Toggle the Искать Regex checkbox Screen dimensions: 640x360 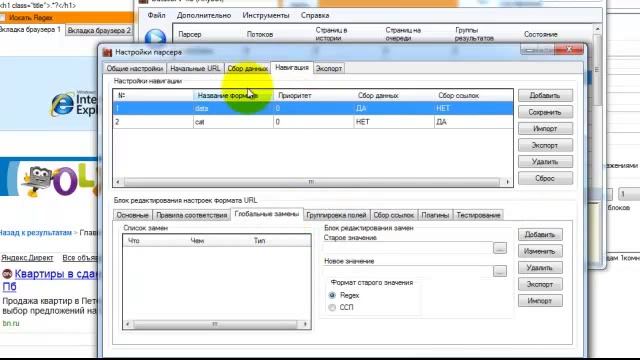(x=2, y=18)
